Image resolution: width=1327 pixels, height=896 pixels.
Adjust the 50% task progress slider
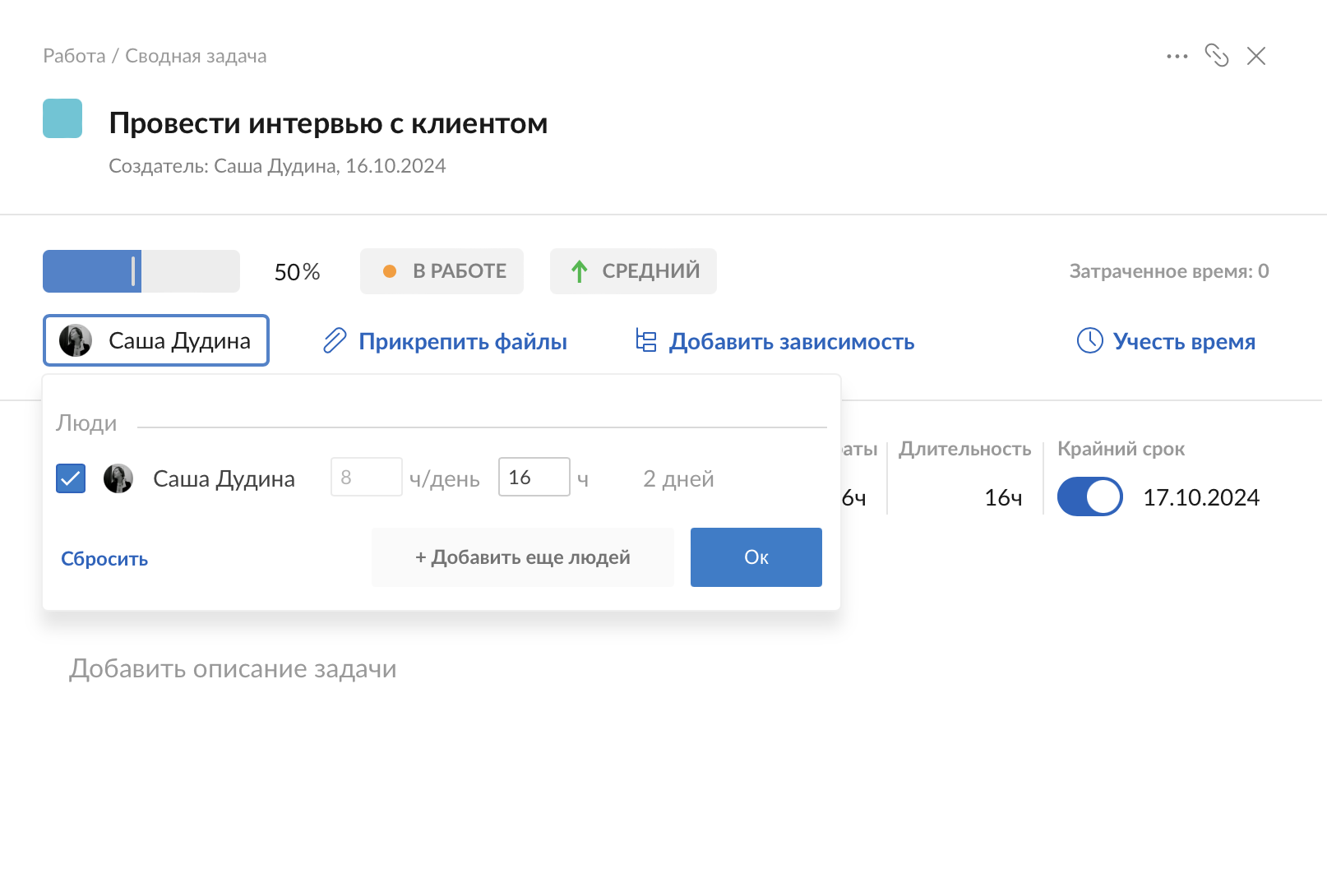point(134,270)
